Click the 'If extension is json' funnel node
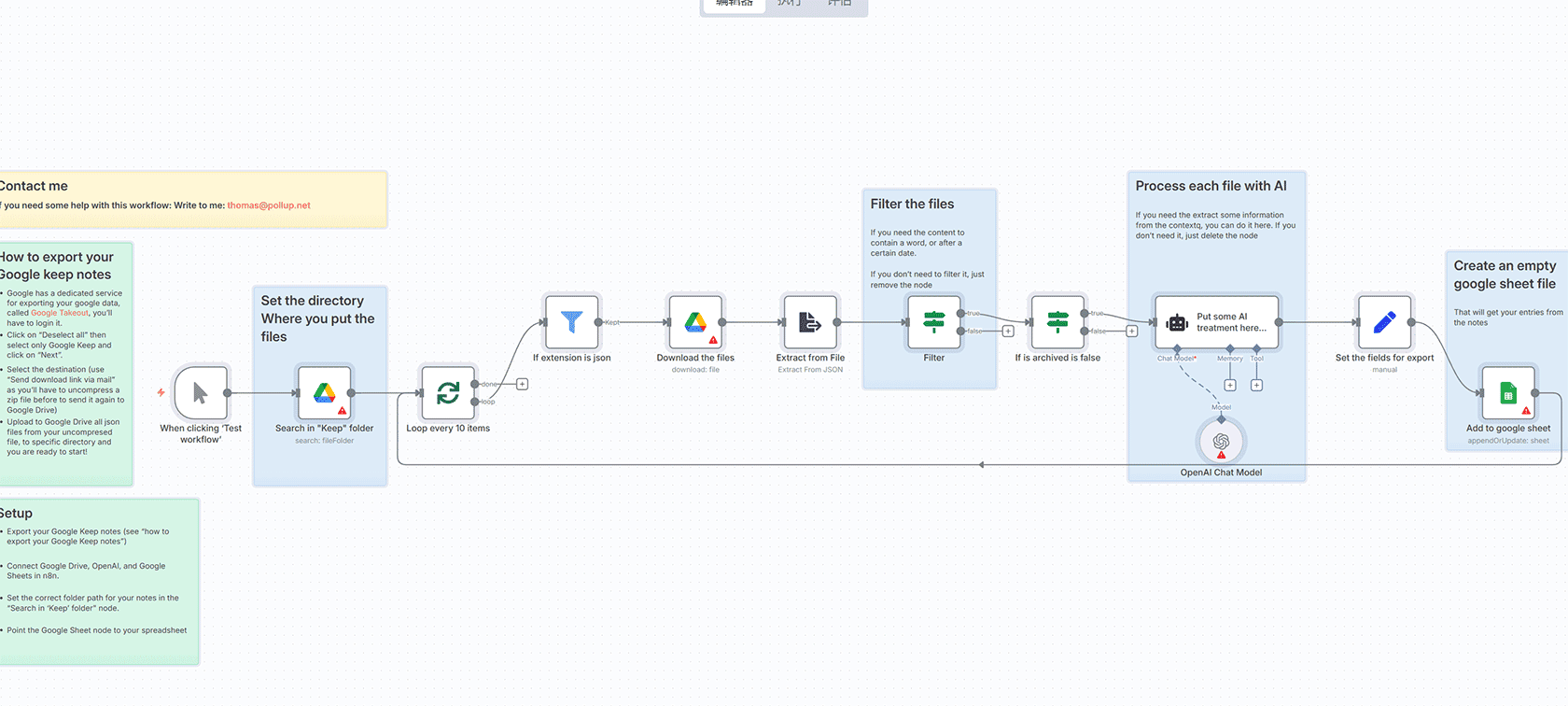The width and height of the screenshot is (1568, 706). (x=571, y=322)
